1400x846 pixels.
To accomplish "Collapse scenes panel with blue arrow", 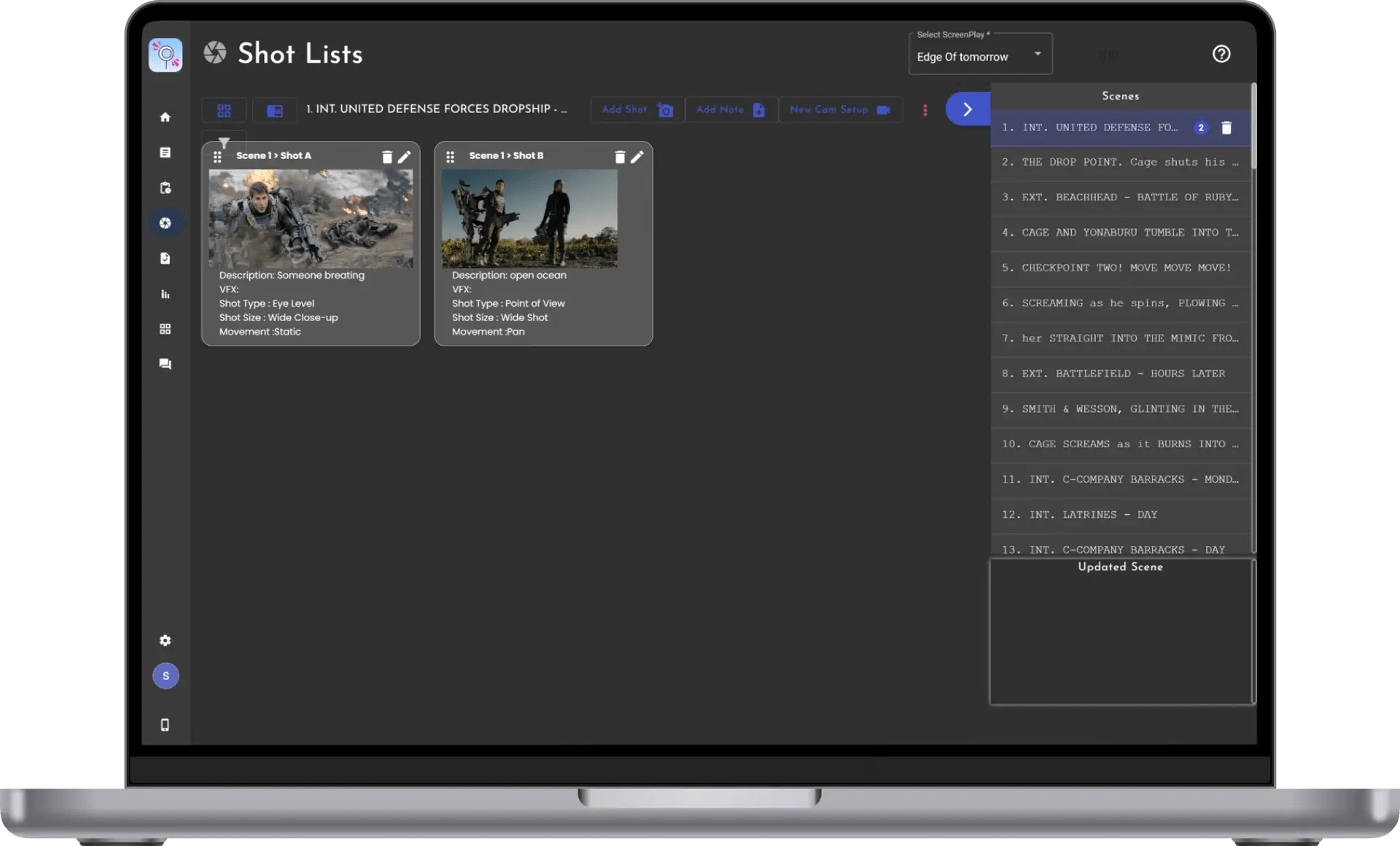I will (x=968, y=109).
